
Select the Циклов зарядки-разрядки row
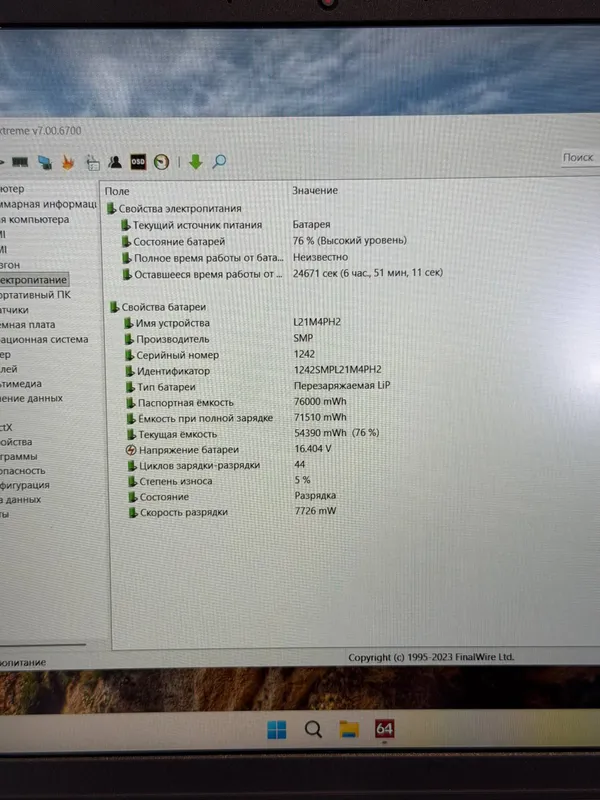tap(194, 465)
